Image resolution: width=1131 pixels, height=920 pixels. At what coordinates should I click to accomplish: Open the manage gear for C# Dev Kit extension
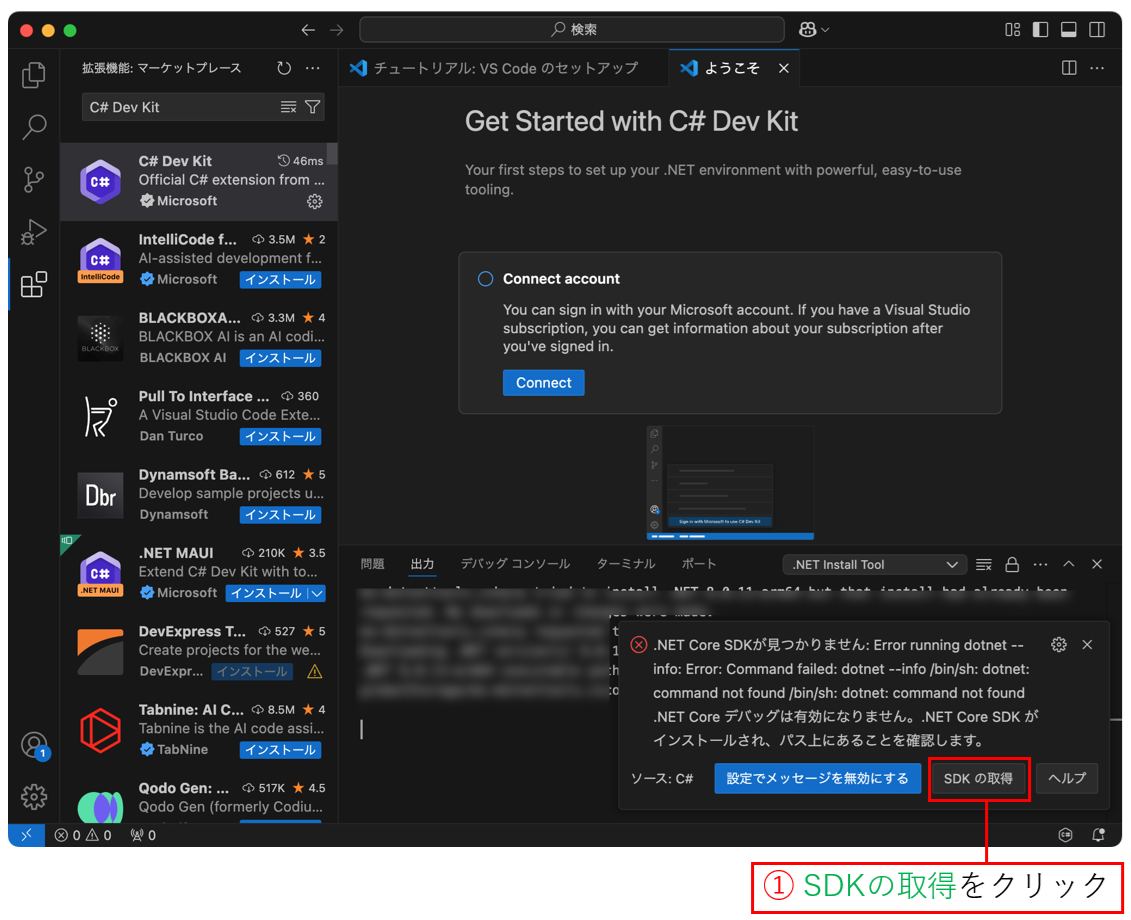(315, 201)
